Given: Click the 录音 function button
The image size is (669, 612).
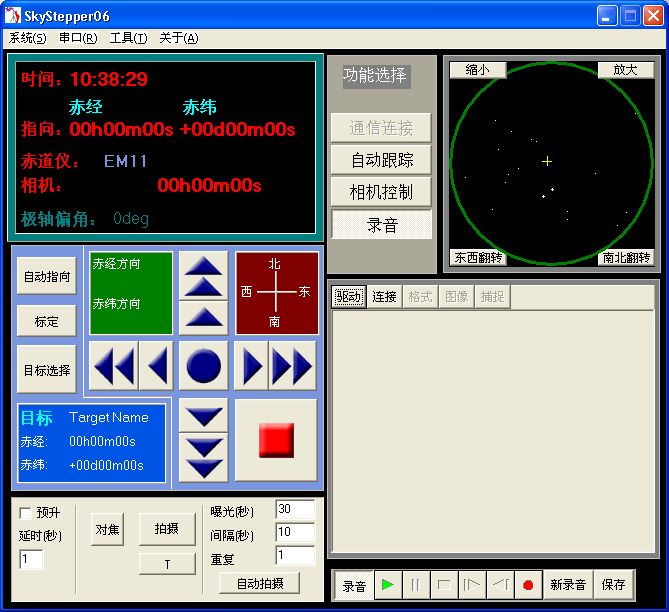Looking at the screenshot, I should [x=381, y=224].
